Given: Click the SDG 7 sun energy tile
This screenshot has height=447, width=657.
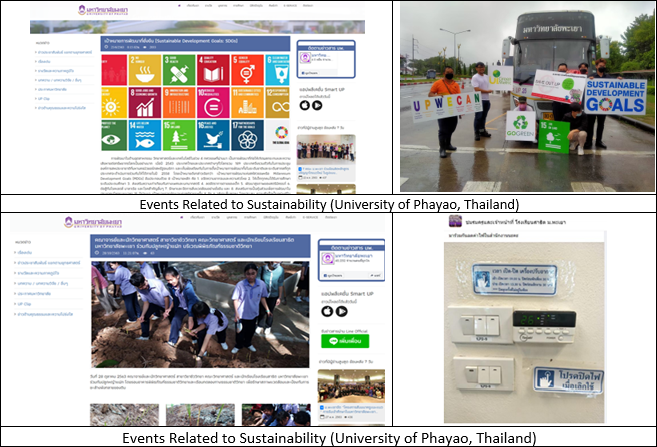Looking at the screenshot, I should coord(114,103).
